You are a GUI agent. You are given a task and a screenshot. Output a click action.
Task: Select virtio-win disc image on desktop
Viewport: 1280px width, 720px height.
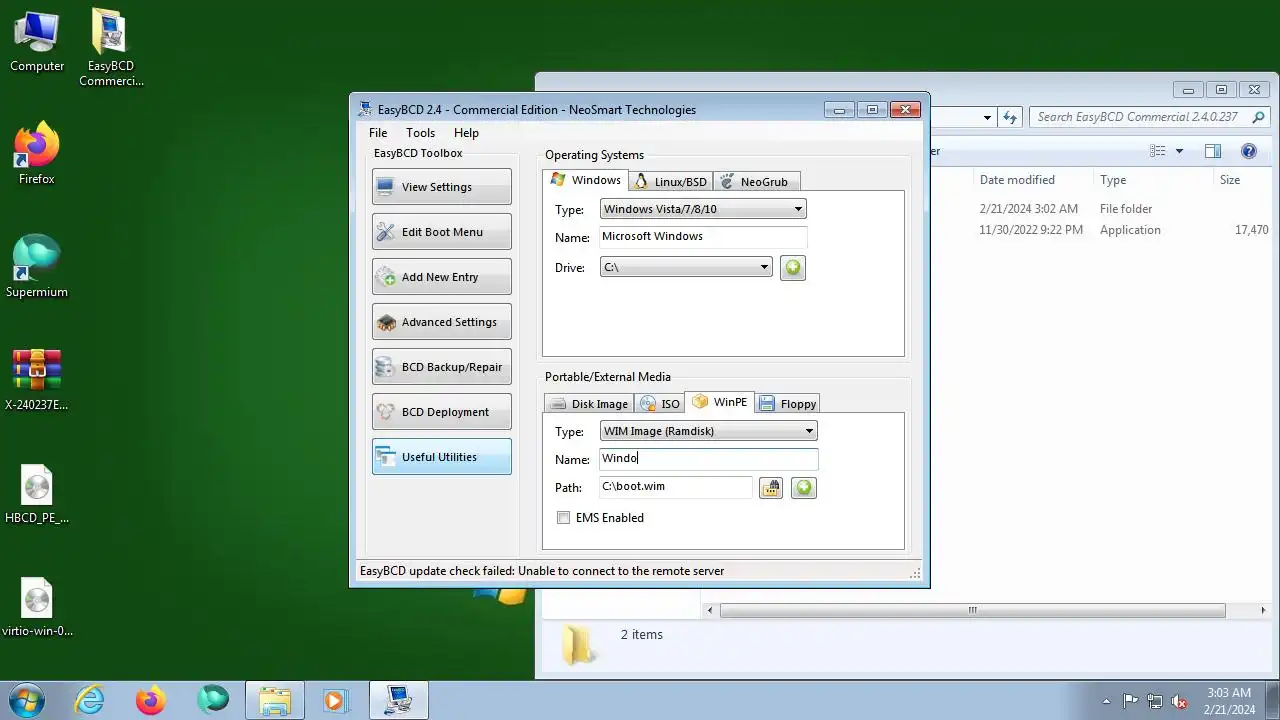[37, 607]
